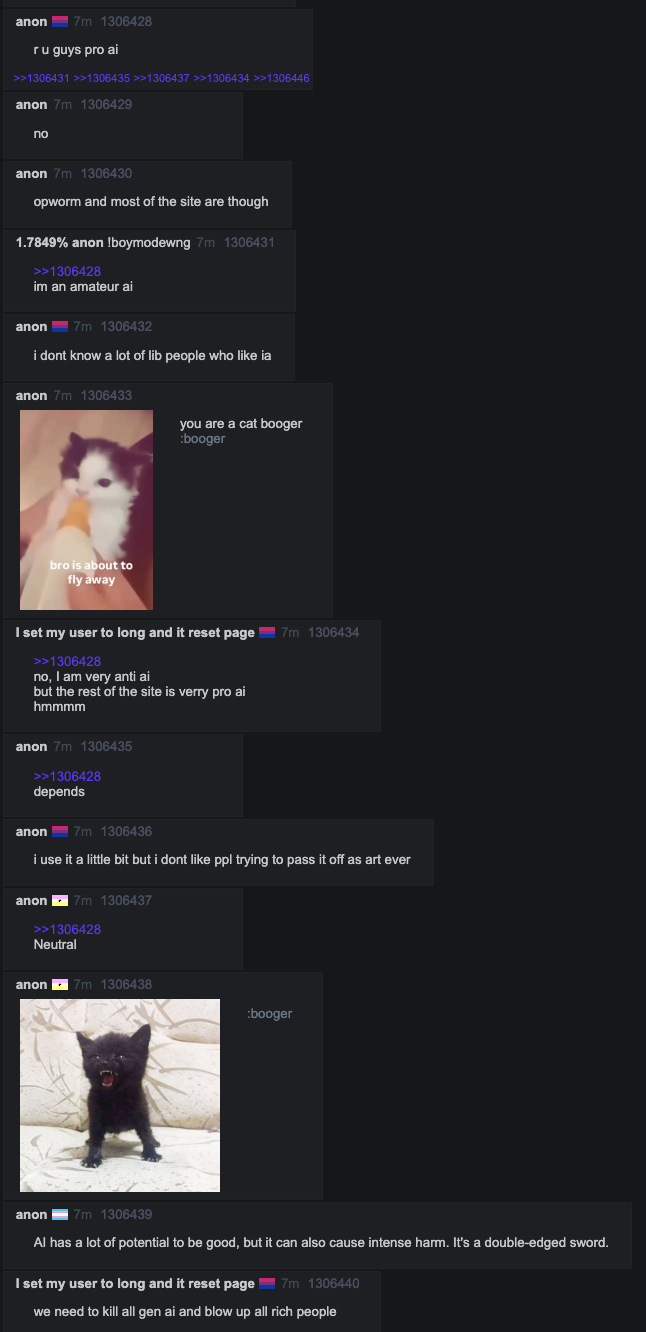The height and width of the screenshot is (1332, 646).
Task: Click the bisexual flag icon on post 1306428
Action: tap(60, 22)
